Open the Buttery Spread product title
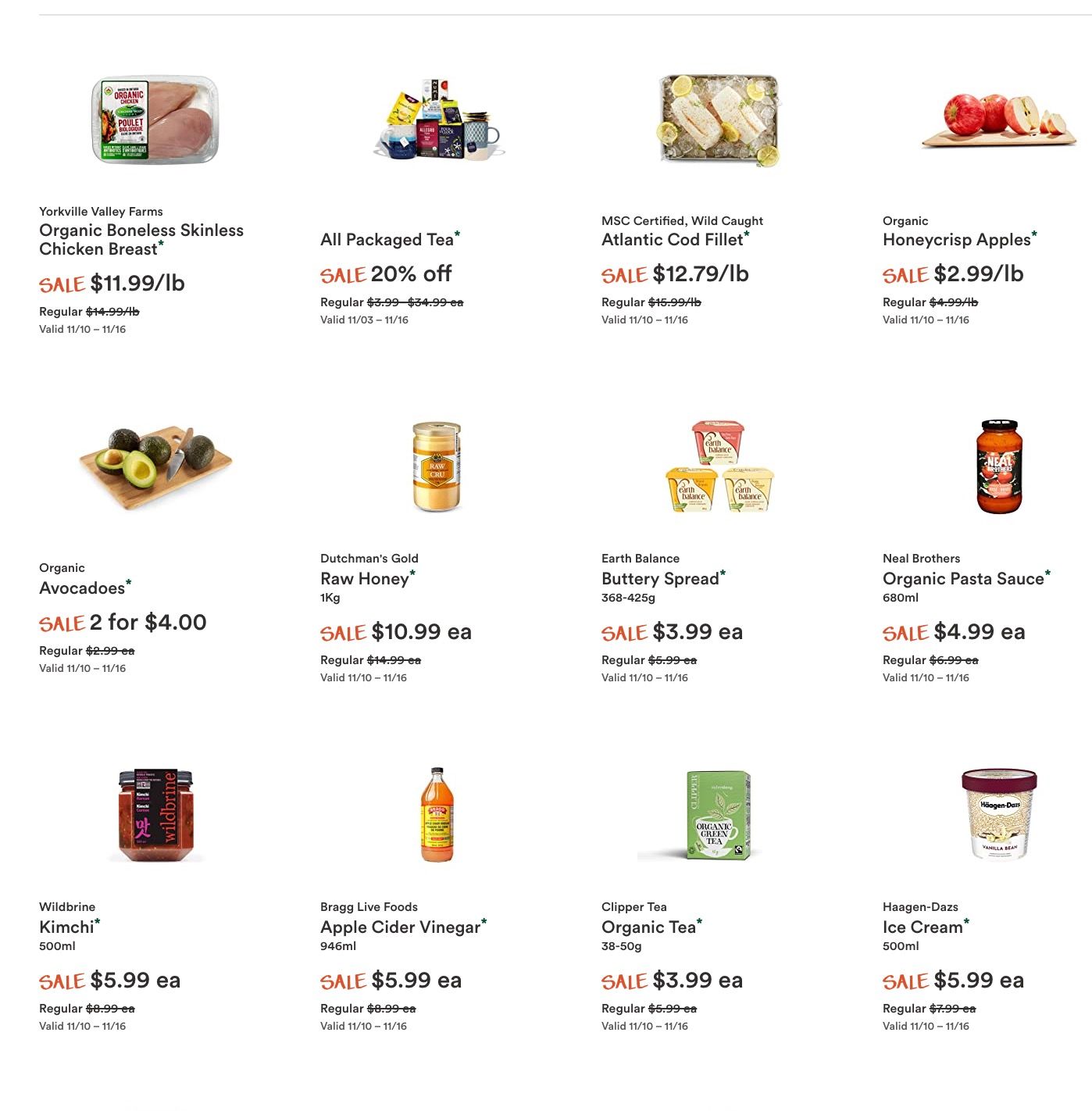Image resolution: width=1092 pixels, height=1111 pixels. 660,579
